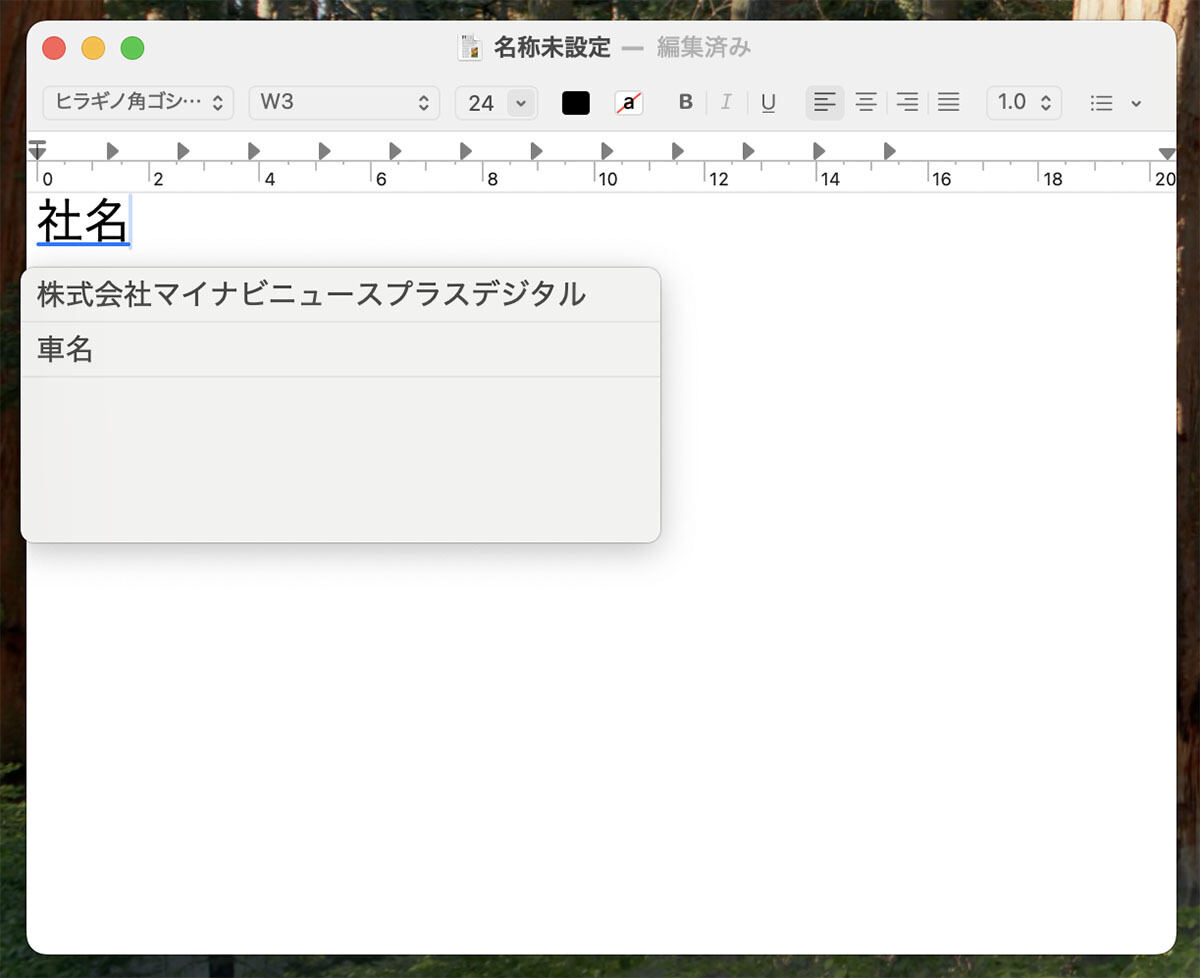Align text left
1200x978 pixels.
[825, 102]
